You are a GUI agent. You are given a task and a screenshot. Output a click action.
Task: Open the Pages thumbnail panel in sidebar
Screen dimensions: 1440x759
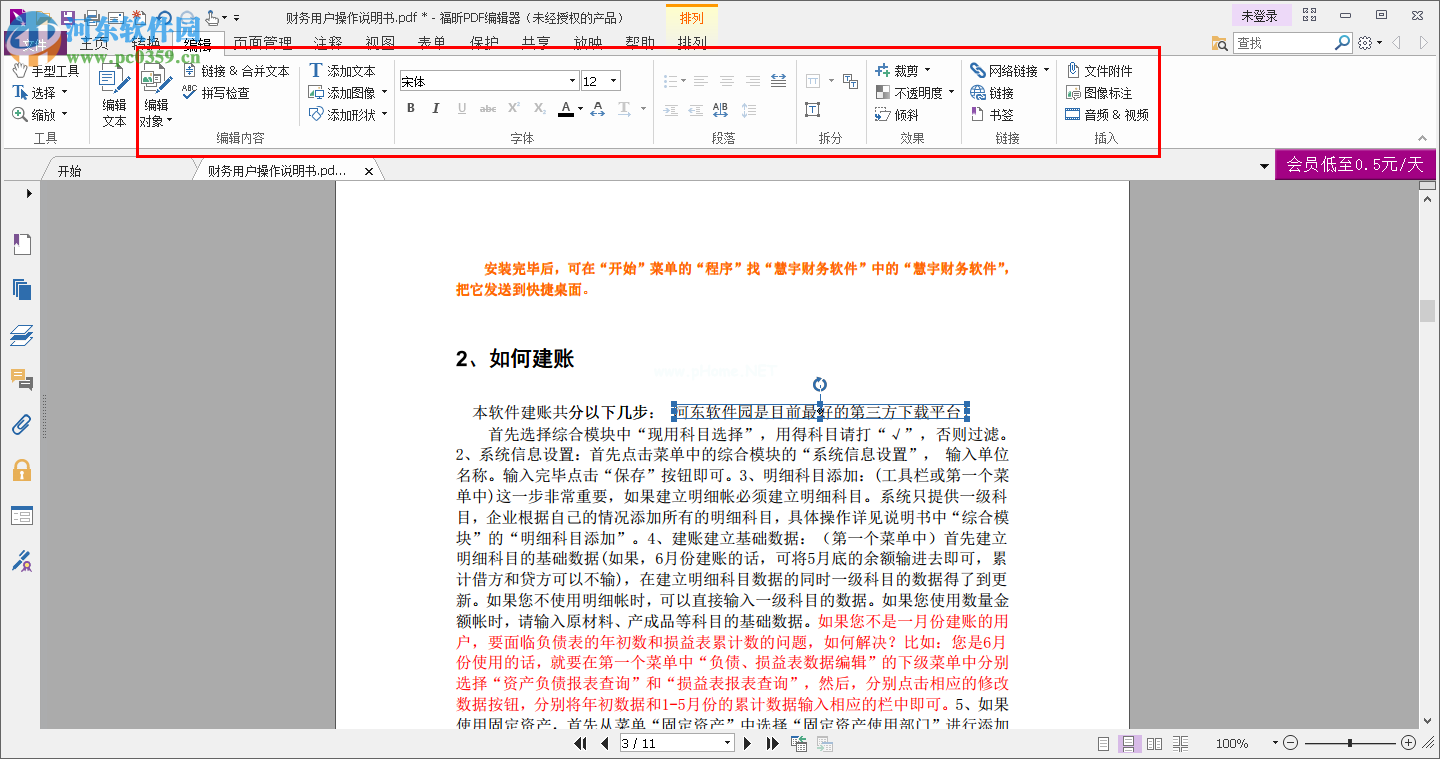point(22,289)
